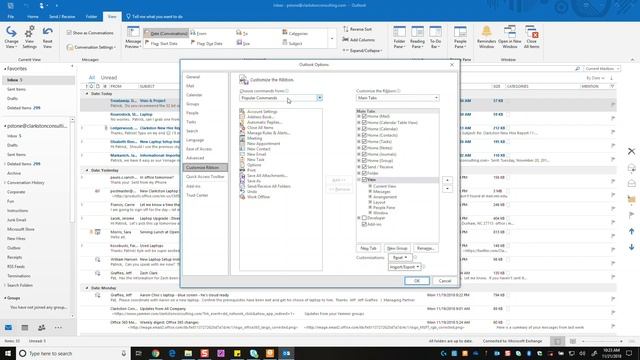Enable the Developer tab checkbox
The image size is (640, 360).
click(x=364, y=218)
